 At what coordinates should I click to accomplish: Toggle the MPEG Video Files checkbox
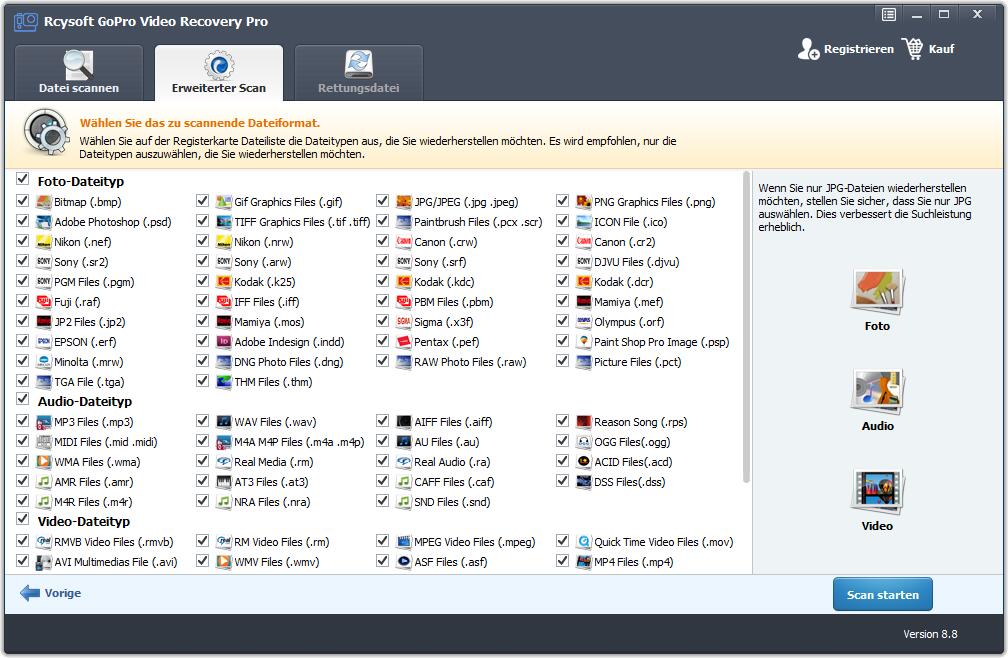382,540
